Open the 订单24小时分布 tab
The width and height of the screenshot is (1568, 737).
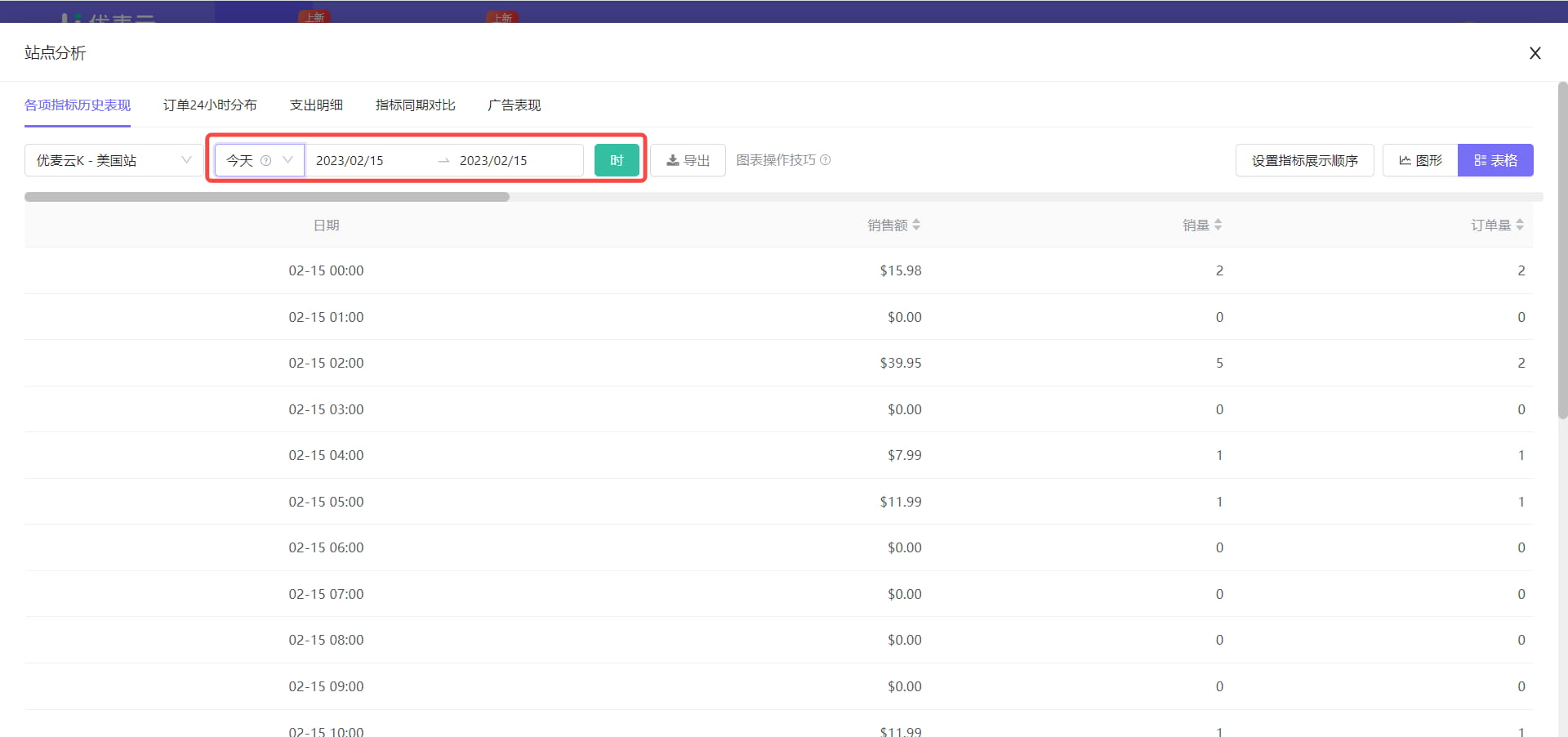(x=210, y=105)
